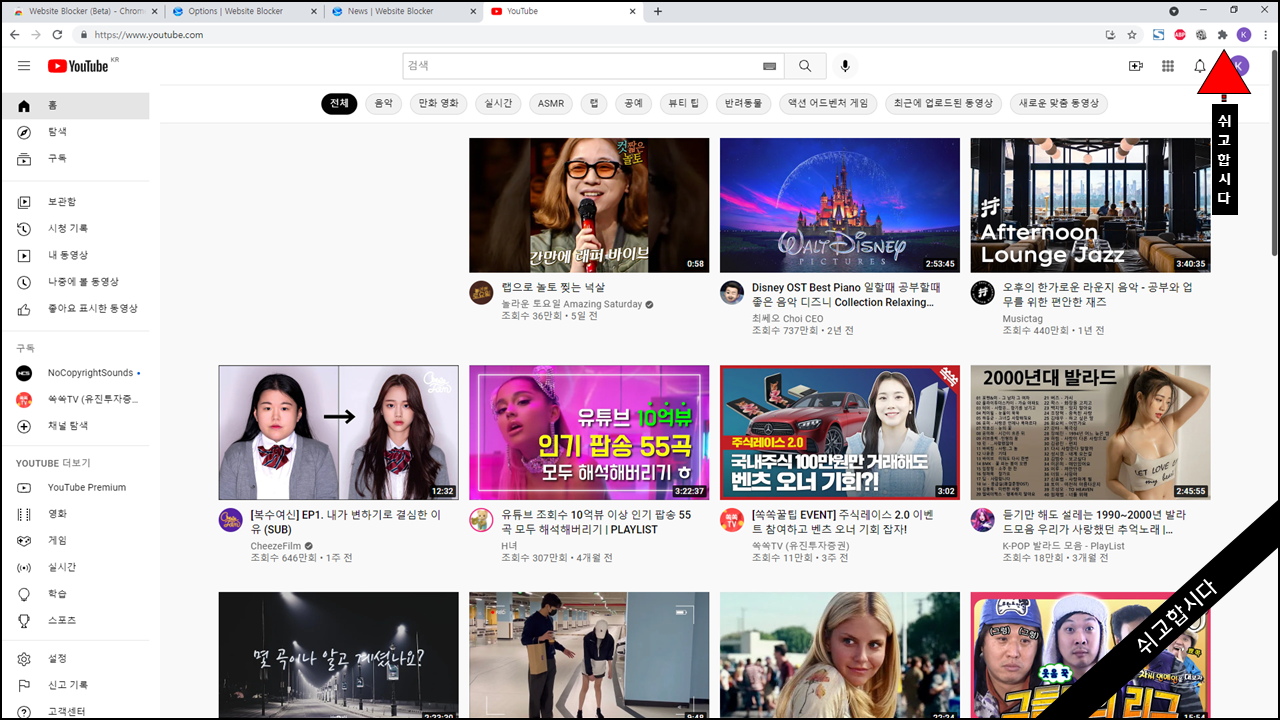Select the 공예 filter chip
Viewport: 1280px width, 720px height.
click(x=634, y=103)
